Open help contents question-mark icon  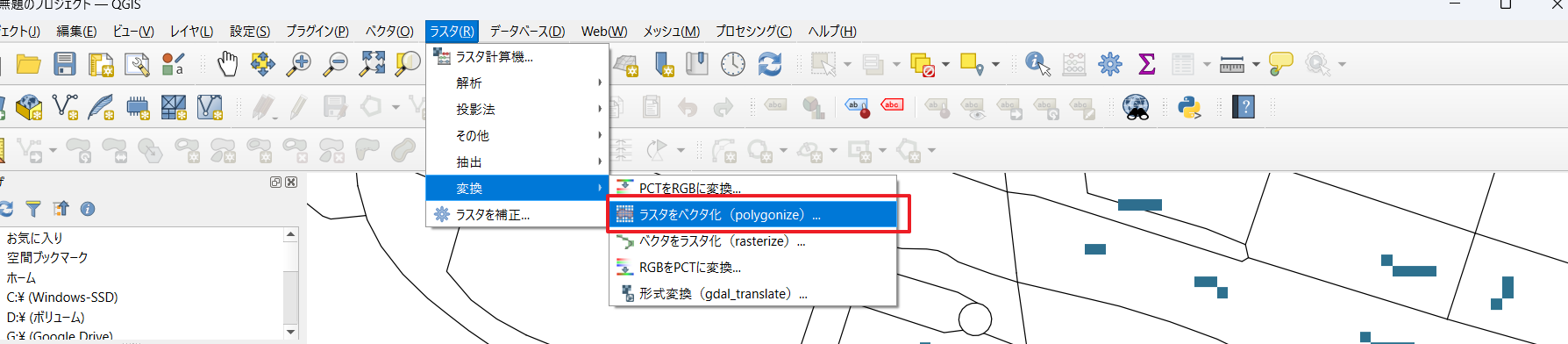point(1244,107)
